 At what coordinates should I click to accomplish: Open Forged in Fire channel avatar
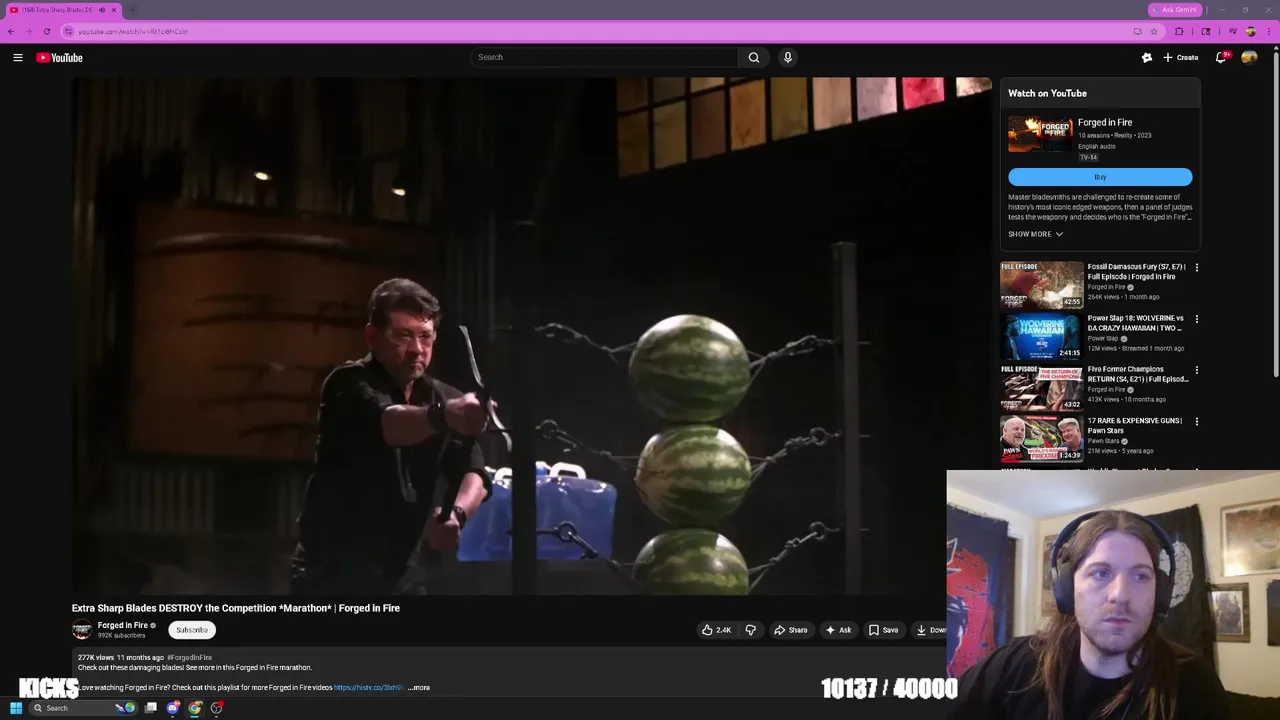[x=82, y=630]
